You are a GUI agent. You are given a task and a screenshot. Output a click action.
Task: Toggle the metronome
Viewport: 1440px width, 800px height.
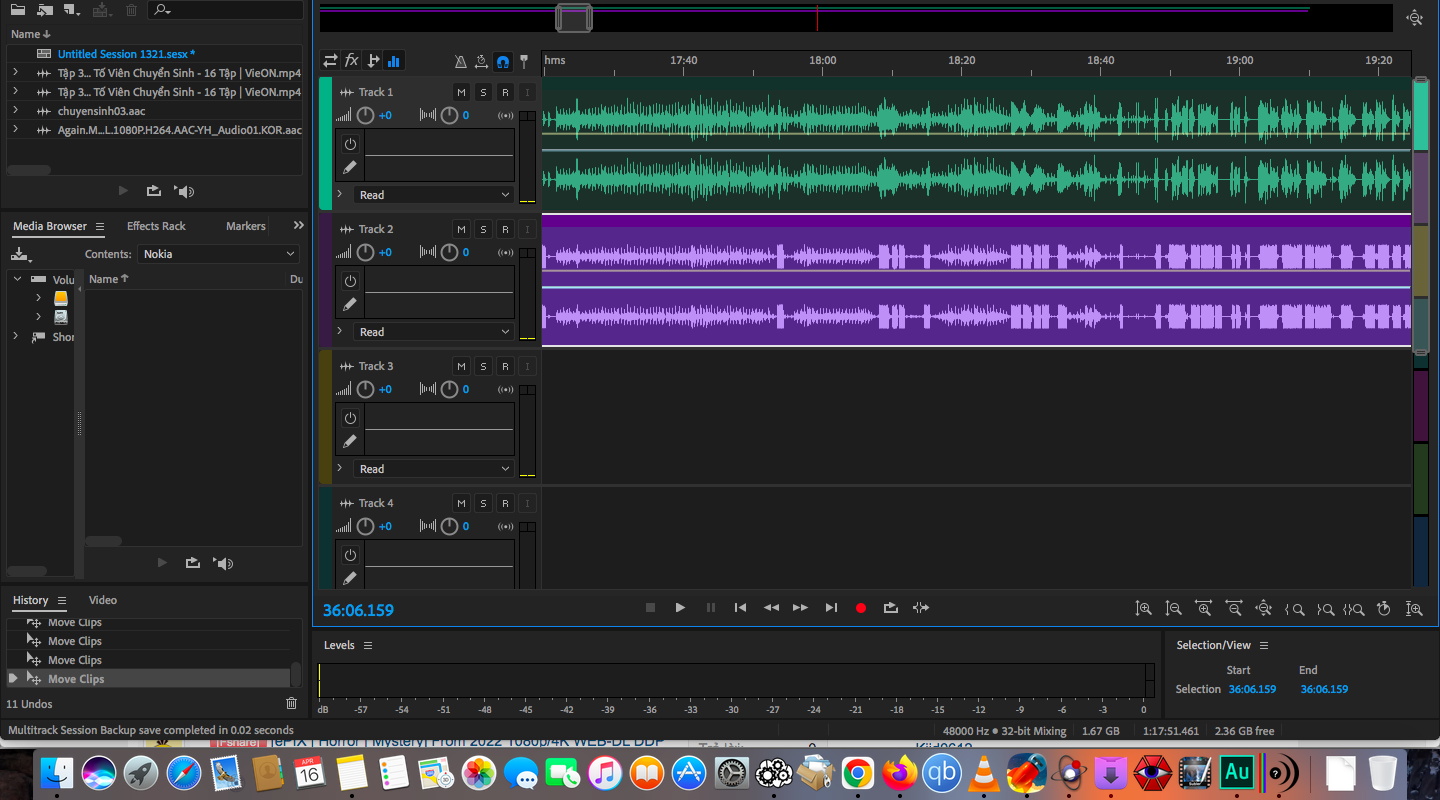pos(460,61)
